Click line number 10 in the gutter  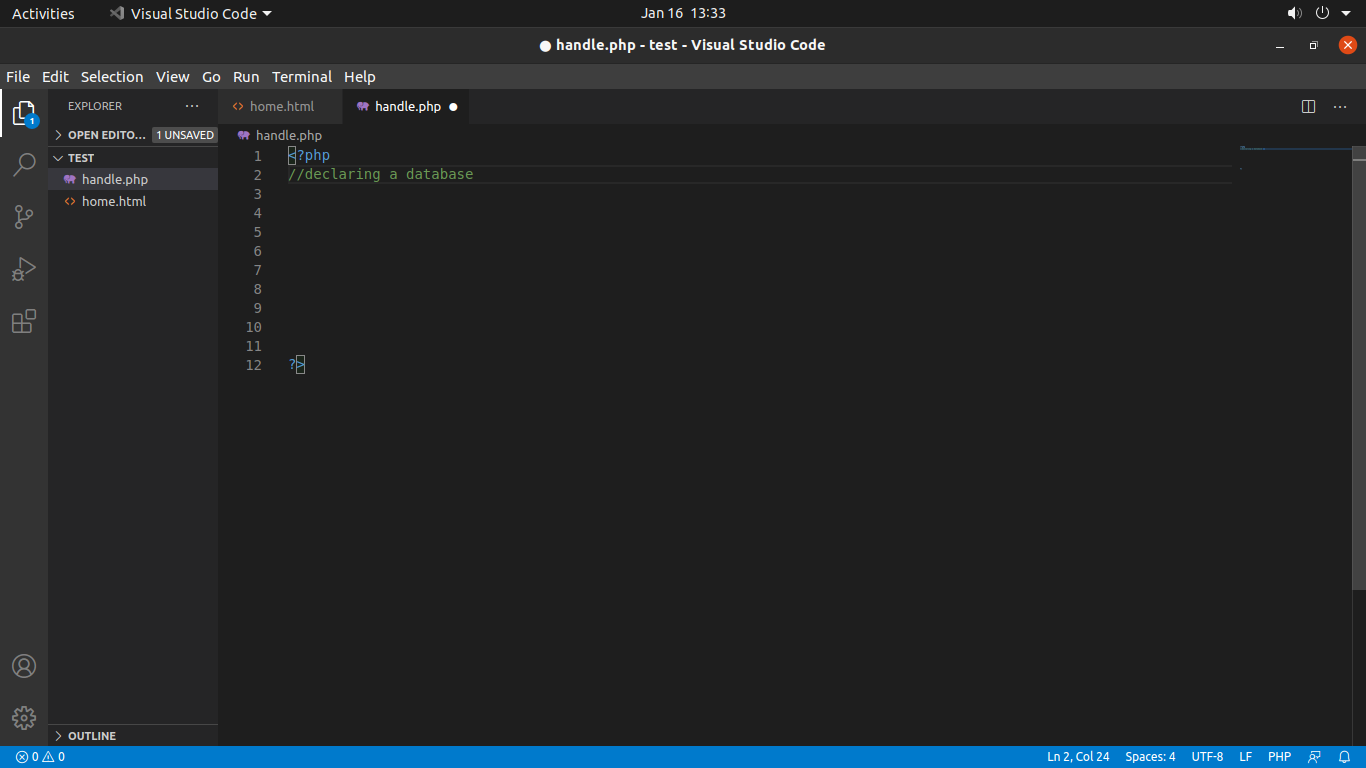coord(253,327)
